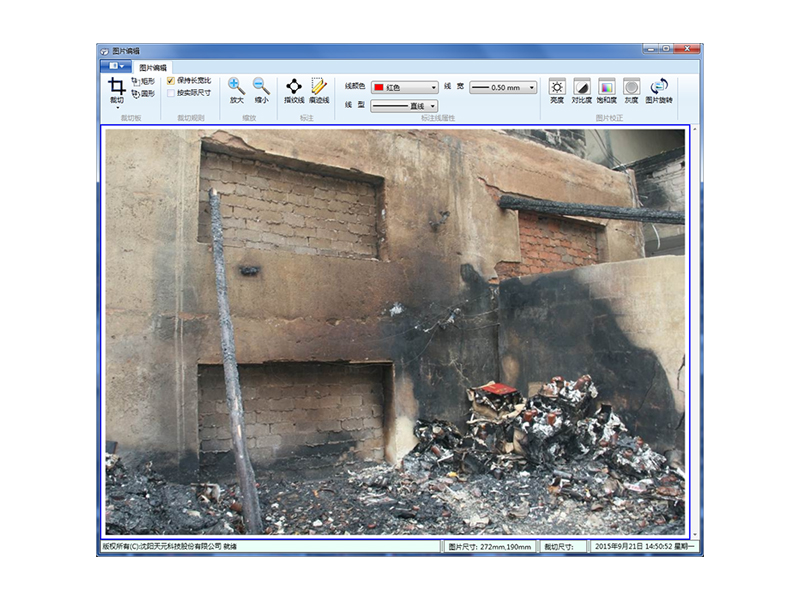The width and height of the screenshot is (800, 600).
Task: Open the line type (线型) dropdown
Action: coord(404,106)
